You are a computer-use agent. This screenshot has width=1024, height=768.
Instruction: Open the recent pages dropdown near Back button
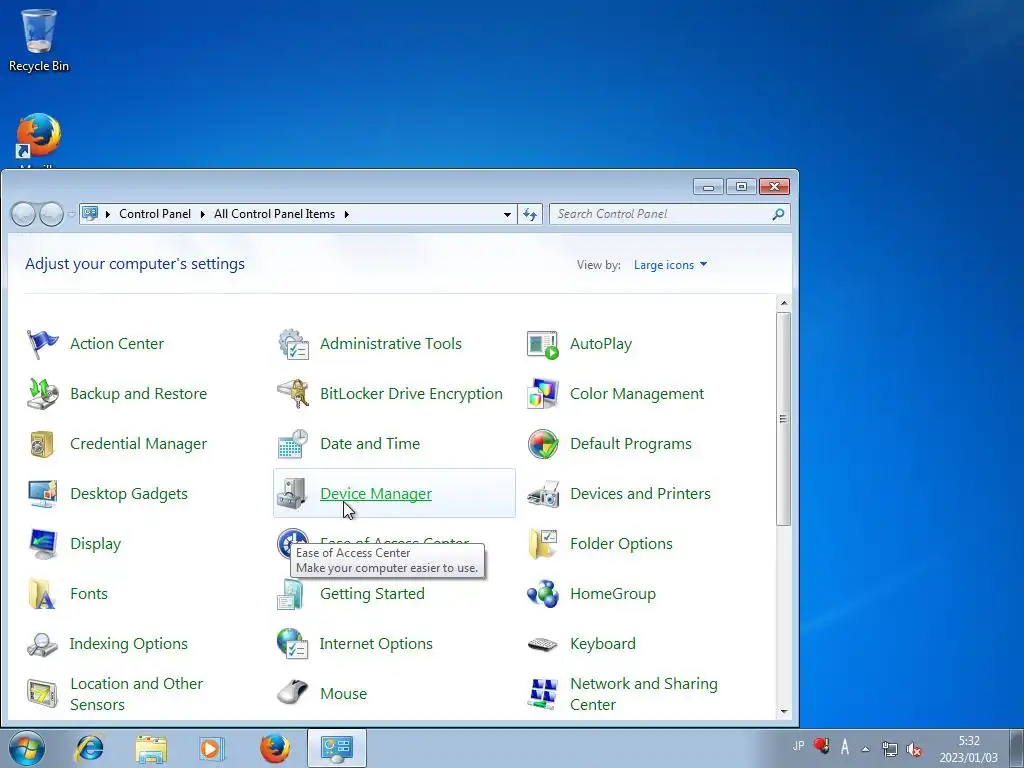[x=72, y=214]
